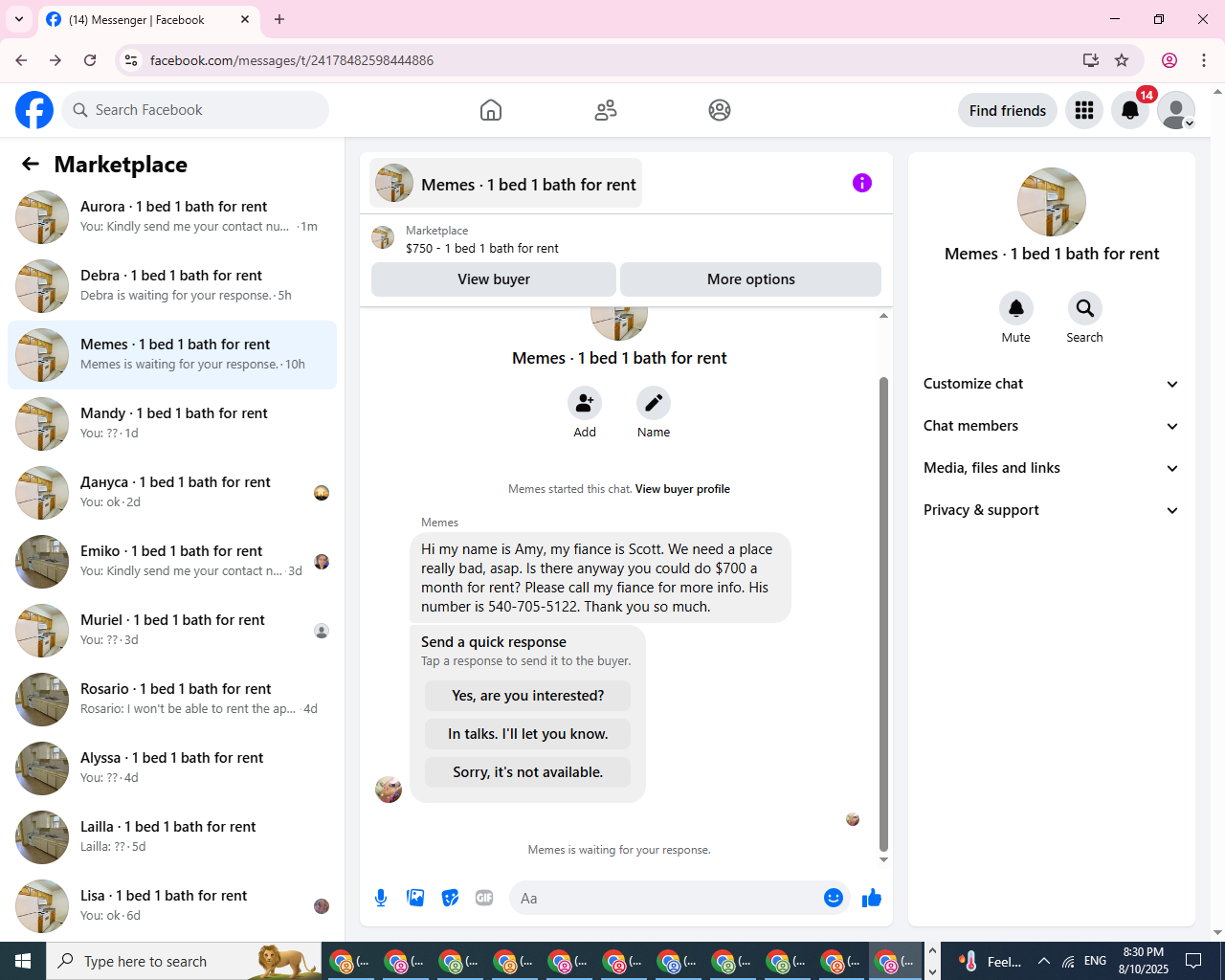
Task: Search in conversation magnifier icon
Action: point(1084,308)
